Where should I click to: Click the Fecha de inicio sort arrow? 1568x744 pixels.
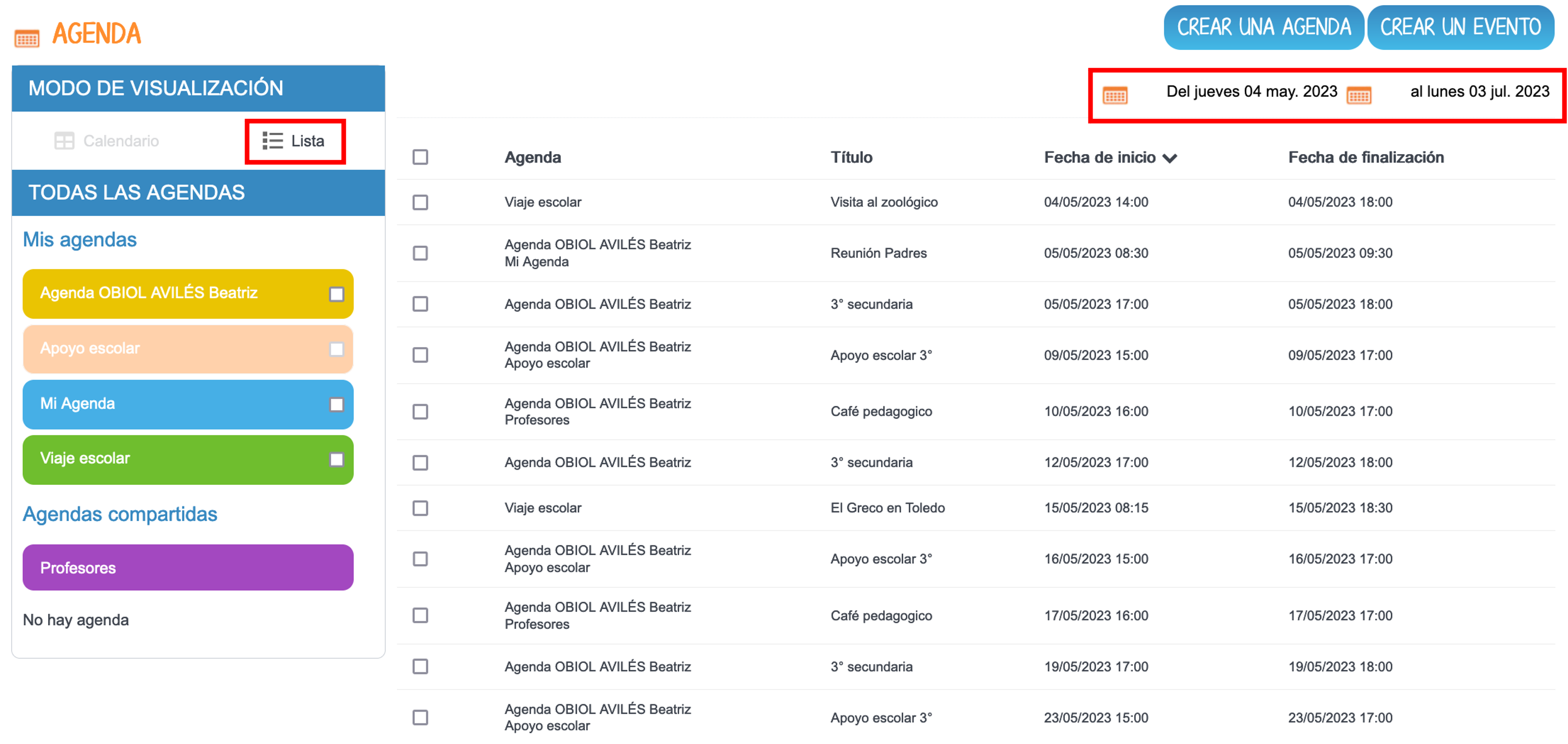[x=1169, y=158]
